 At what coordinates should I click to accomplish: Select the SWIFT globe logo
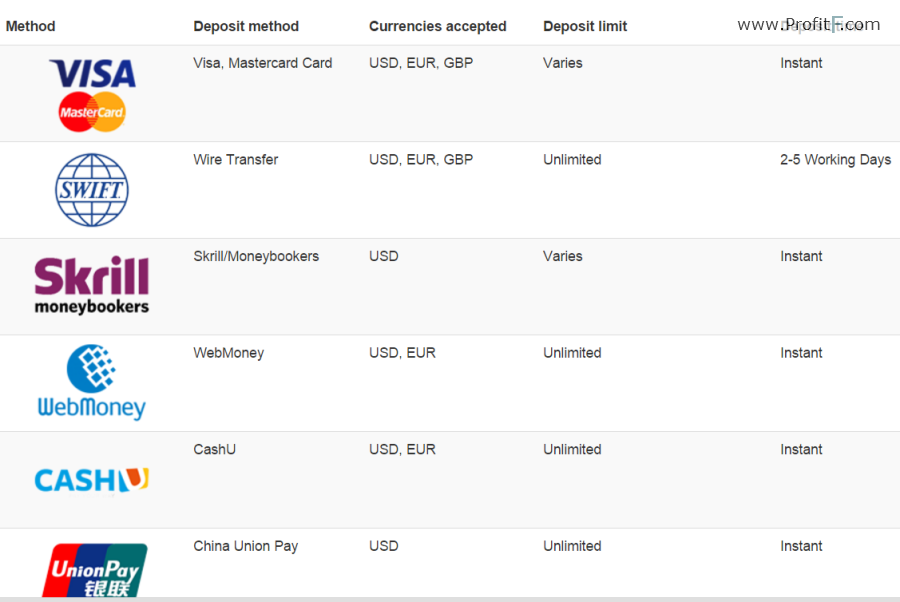[x=92, y=190]
